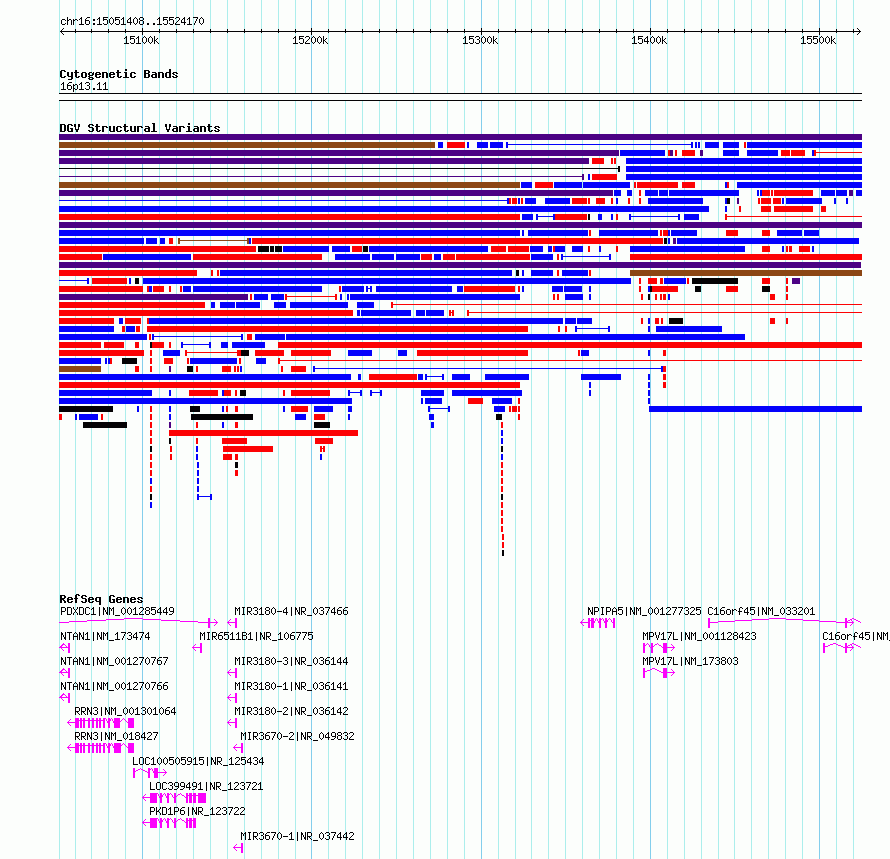This screenshot has height=859, width=890.
Task: Select the MIR3180-4|NR_037466 label
Action: pyautogui.click(x=291, y=611)
